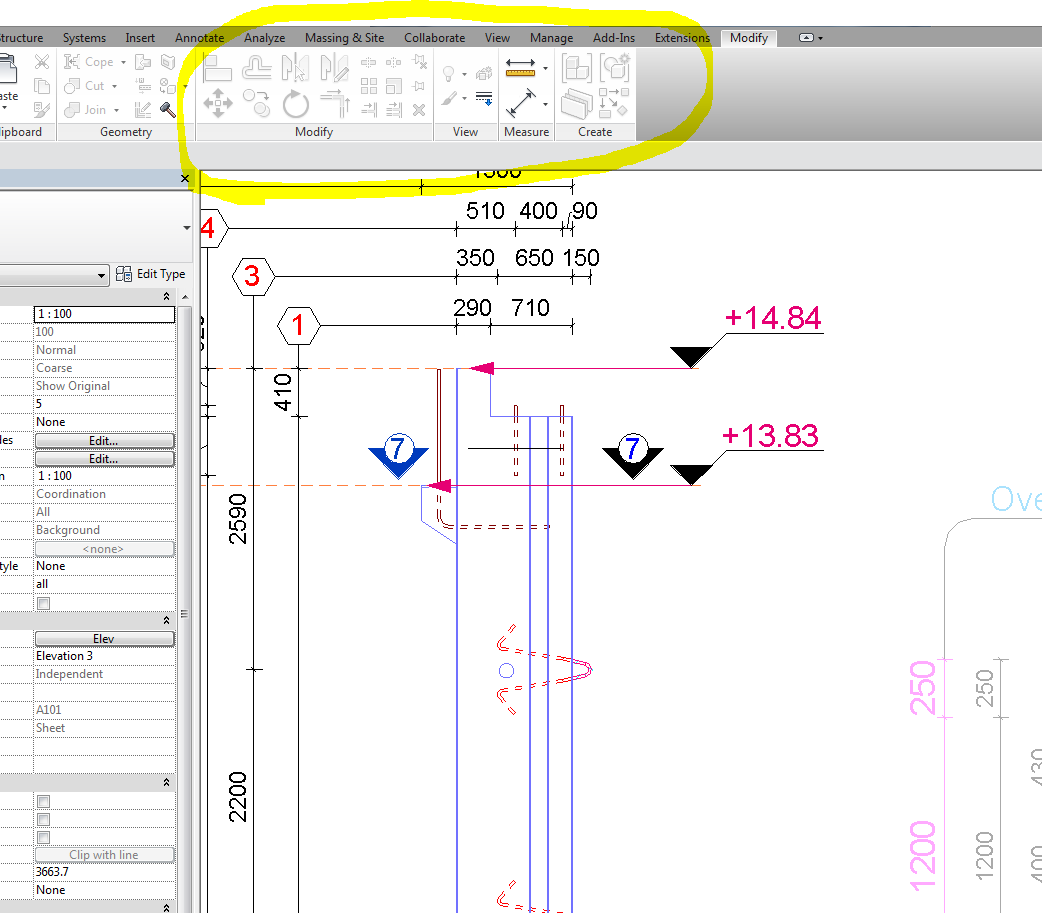
Task: Open the Properties type selector dropdown
Action: click(187, 228)
